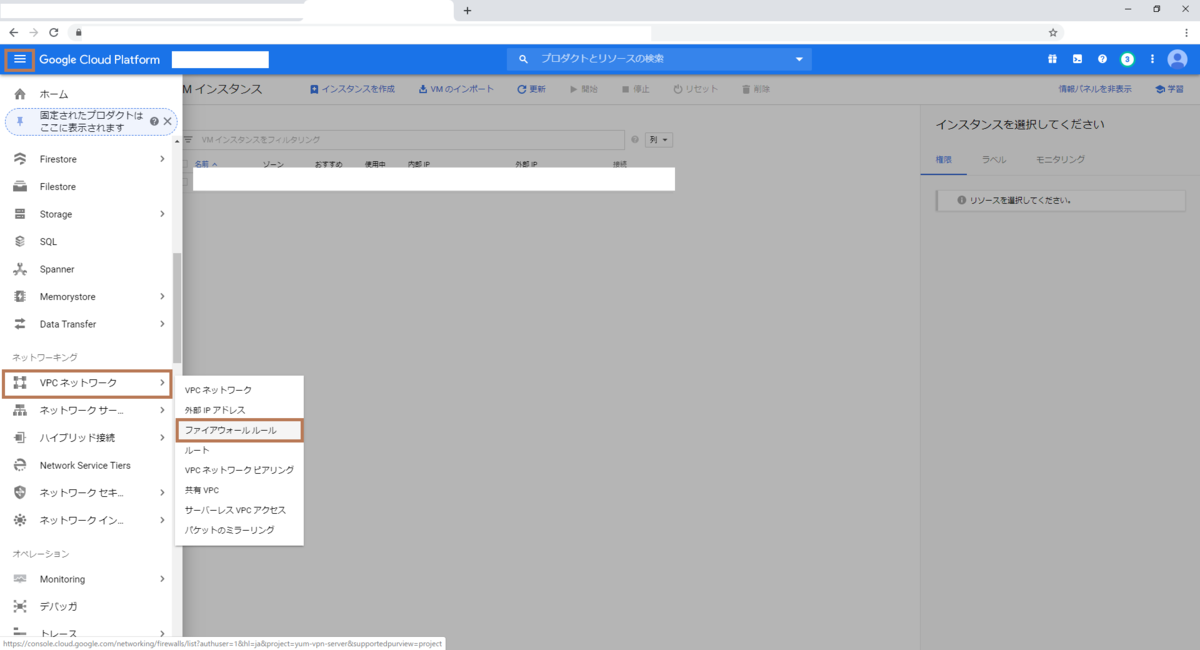1200x650 pixels.
Task: Select 外部 IP アドレス in the submenu
Action: [x=239, y=410]
